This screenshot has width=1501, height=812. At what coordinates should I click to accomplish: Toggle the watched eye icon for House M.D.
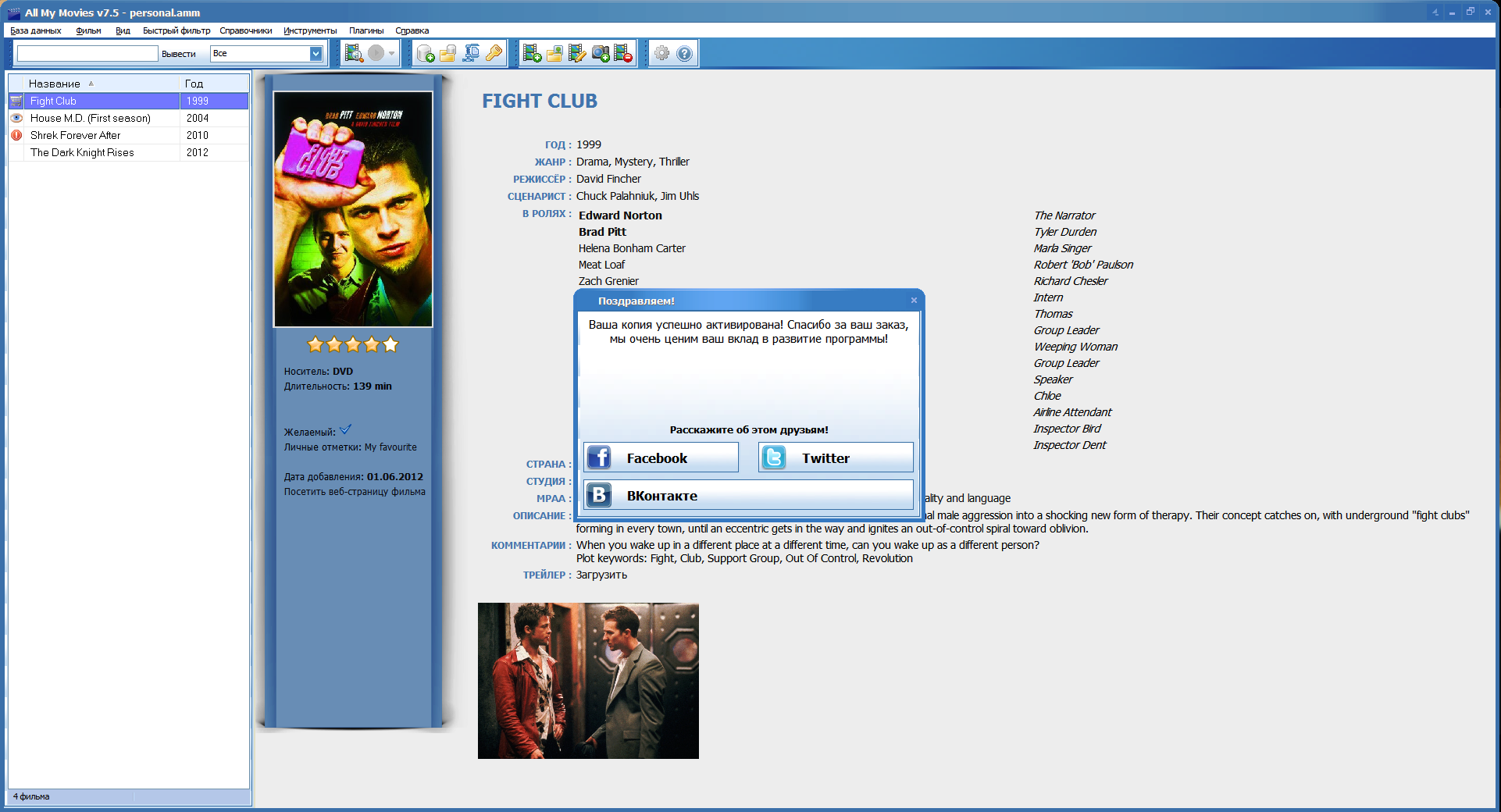(16, 118)
